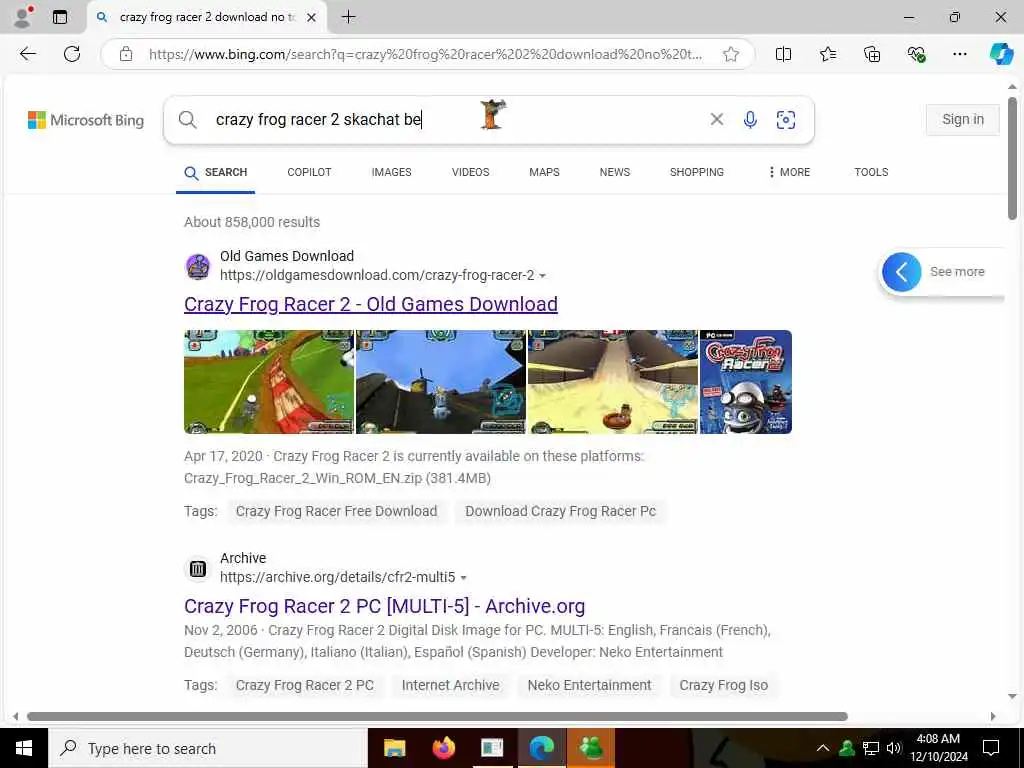View the blue sky gameplay screenshot
Screen dimensions: 1024x768
(440, 382)
